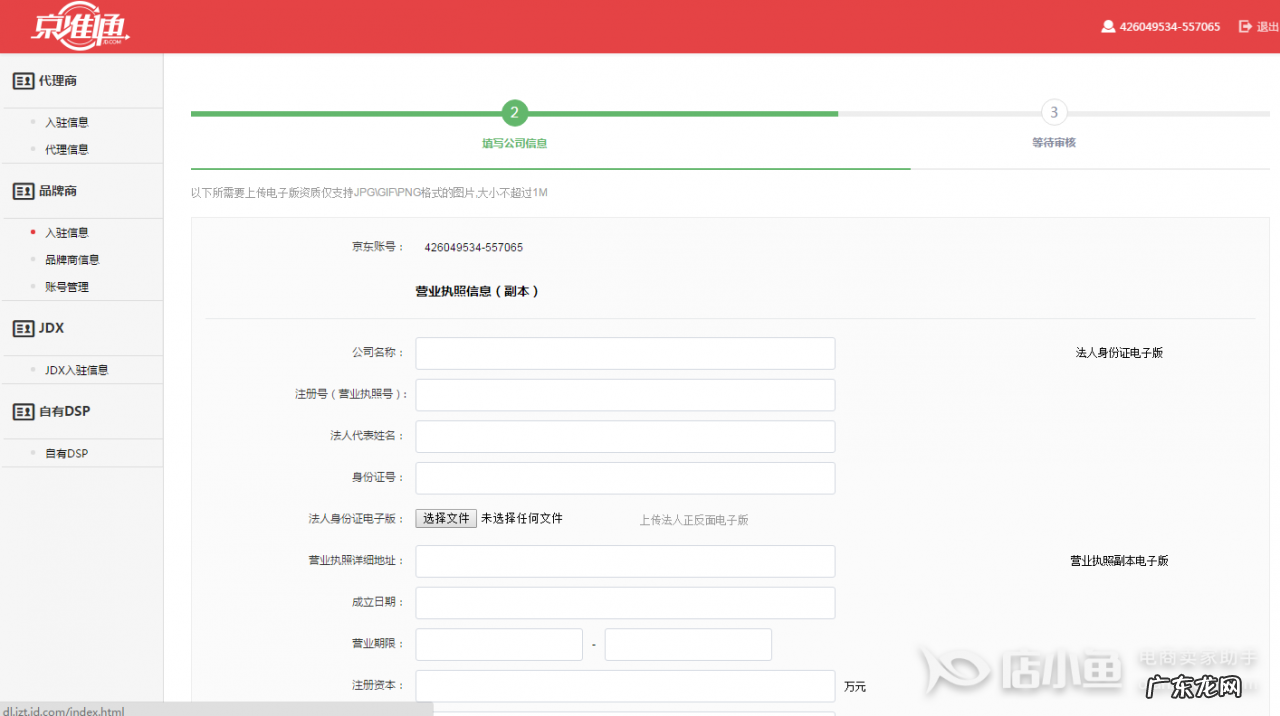
Task: Click inside the 公司名称 input field
Action: click(624, 353)
